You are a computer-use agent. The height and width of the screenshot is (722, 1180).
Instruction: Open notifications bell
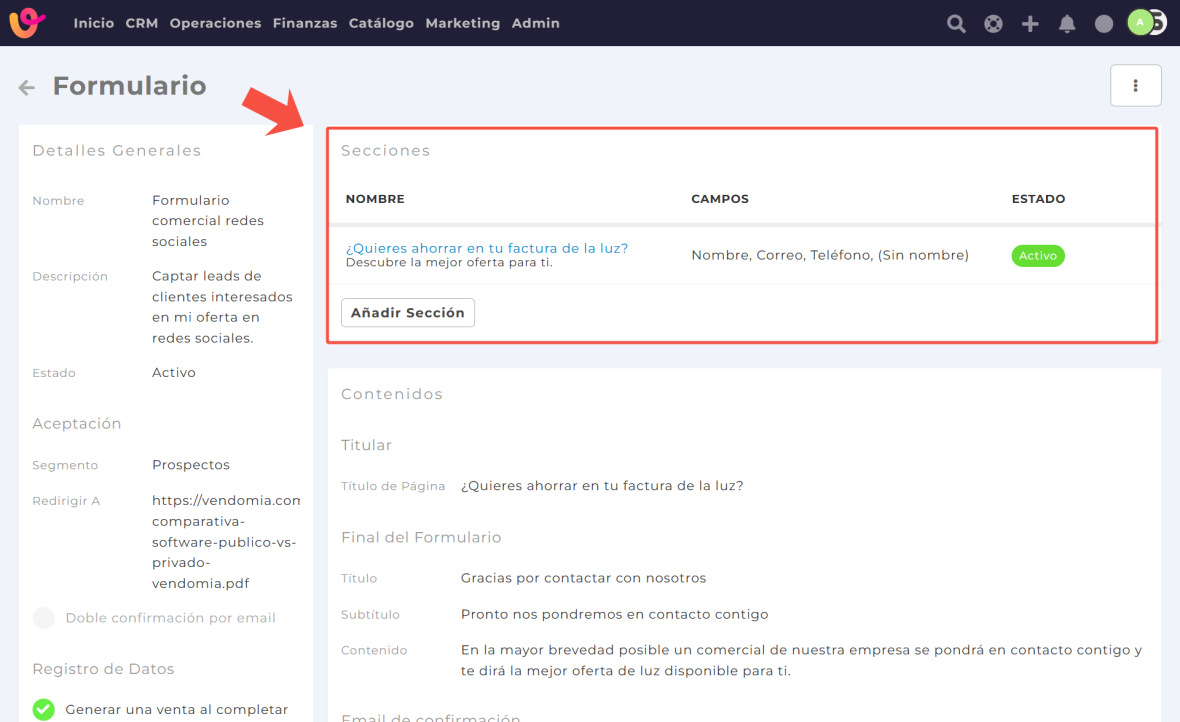tap(1067, 24)
